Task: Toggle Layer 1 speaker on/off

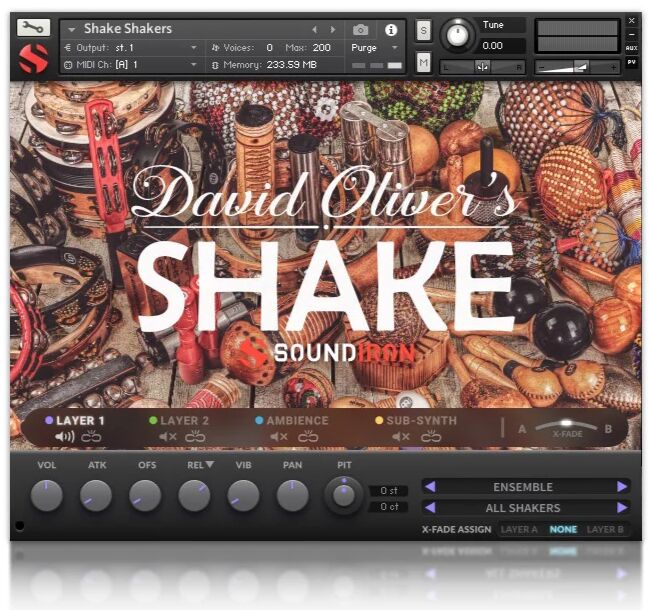Action: point(66,437)
